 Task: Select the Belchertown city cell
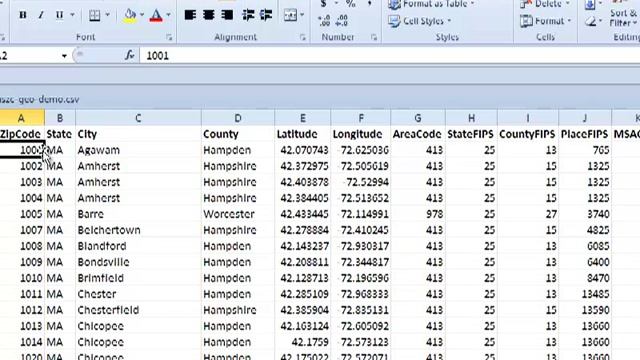(x=138, y=230)
